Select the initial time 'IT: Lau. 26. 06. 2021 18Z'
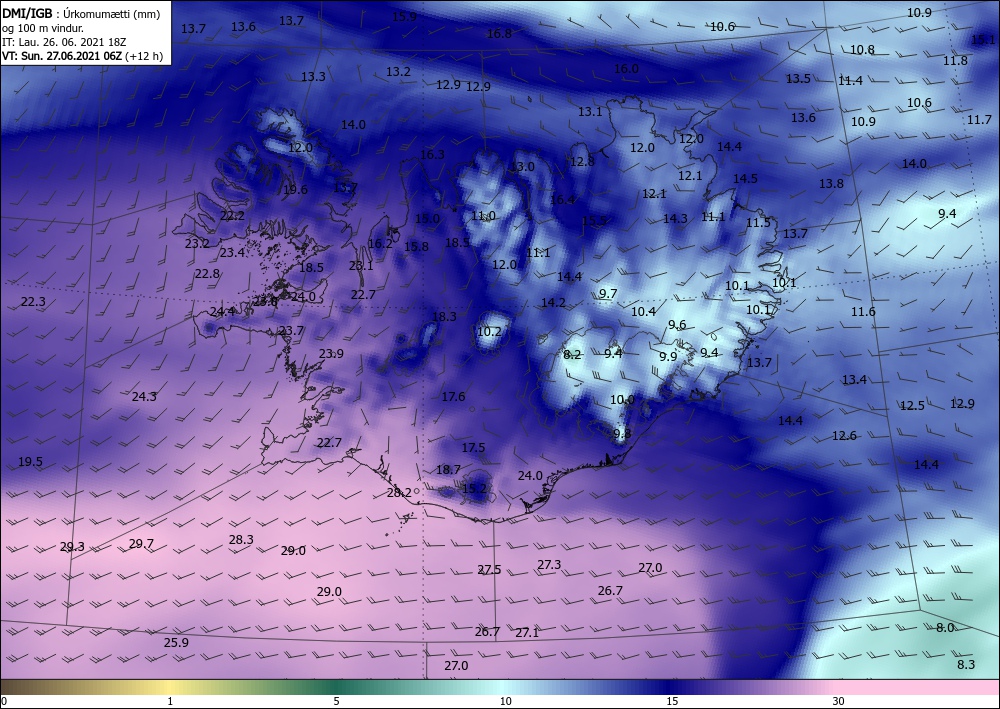 (x=64, y=42)
